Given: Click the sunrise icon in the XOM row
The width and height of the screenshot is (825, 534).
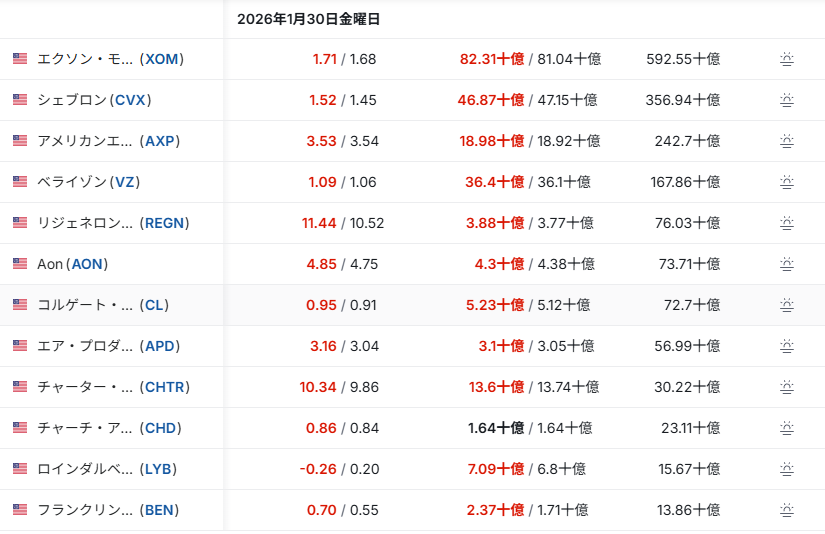Looking at the screenshot, I should 787,59.
